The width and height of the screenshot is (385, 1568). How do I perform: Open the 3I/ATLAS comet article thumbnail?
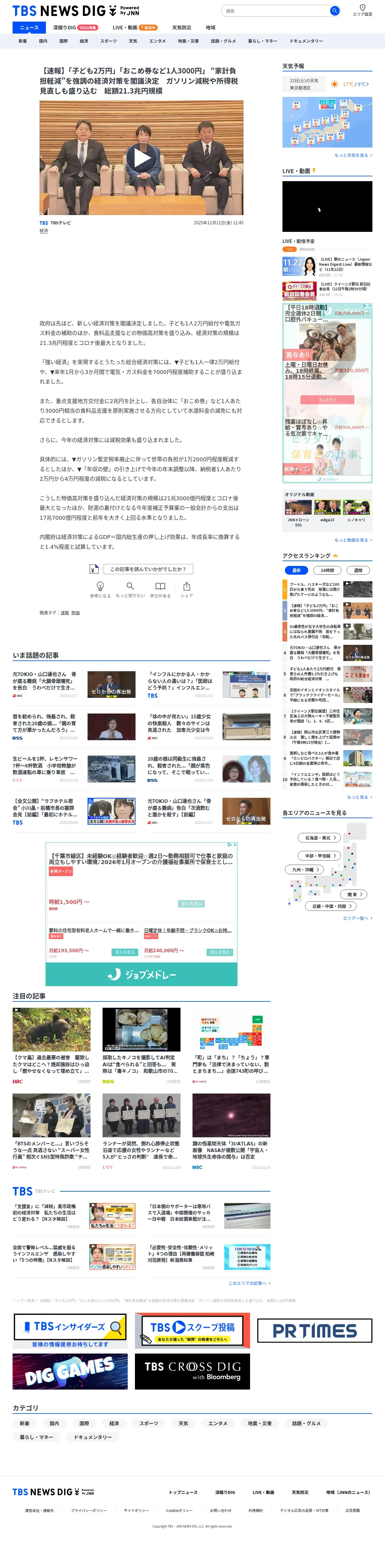click(231, 1115)
